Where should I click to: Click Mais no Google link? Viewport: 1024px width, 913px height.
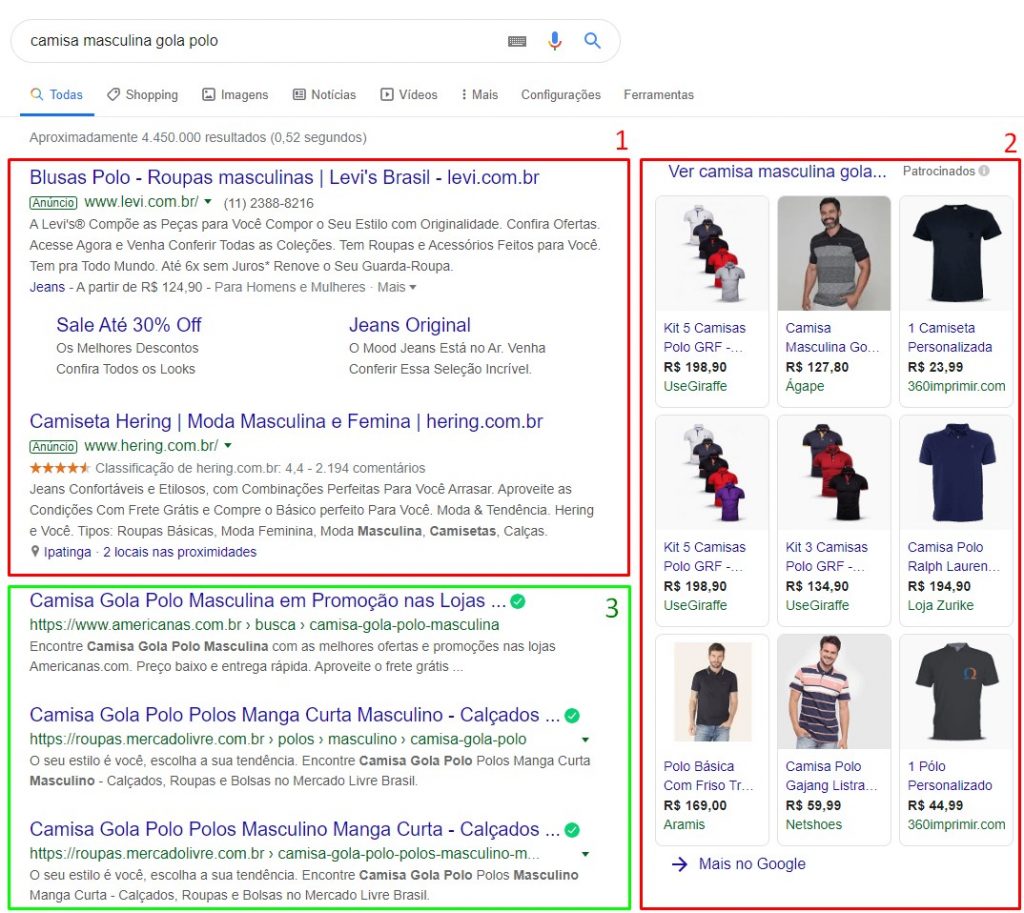(752, 864)
